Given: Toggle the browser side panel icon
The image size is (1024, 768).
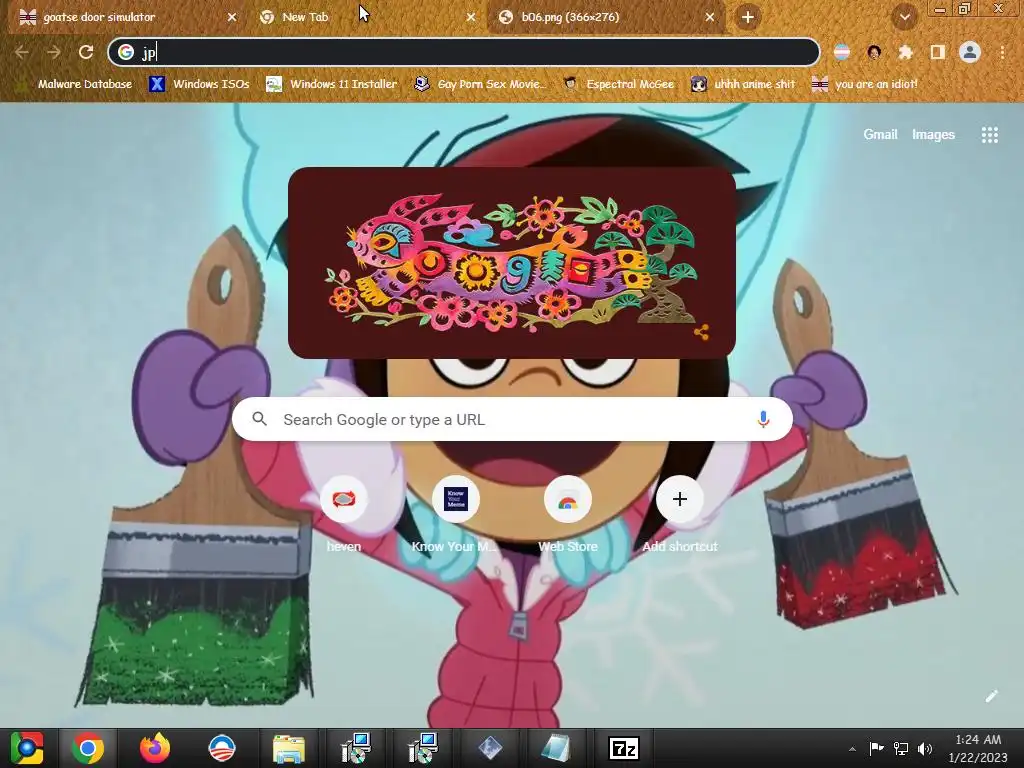Looking at the screenshot, I should tap(938, 52).
